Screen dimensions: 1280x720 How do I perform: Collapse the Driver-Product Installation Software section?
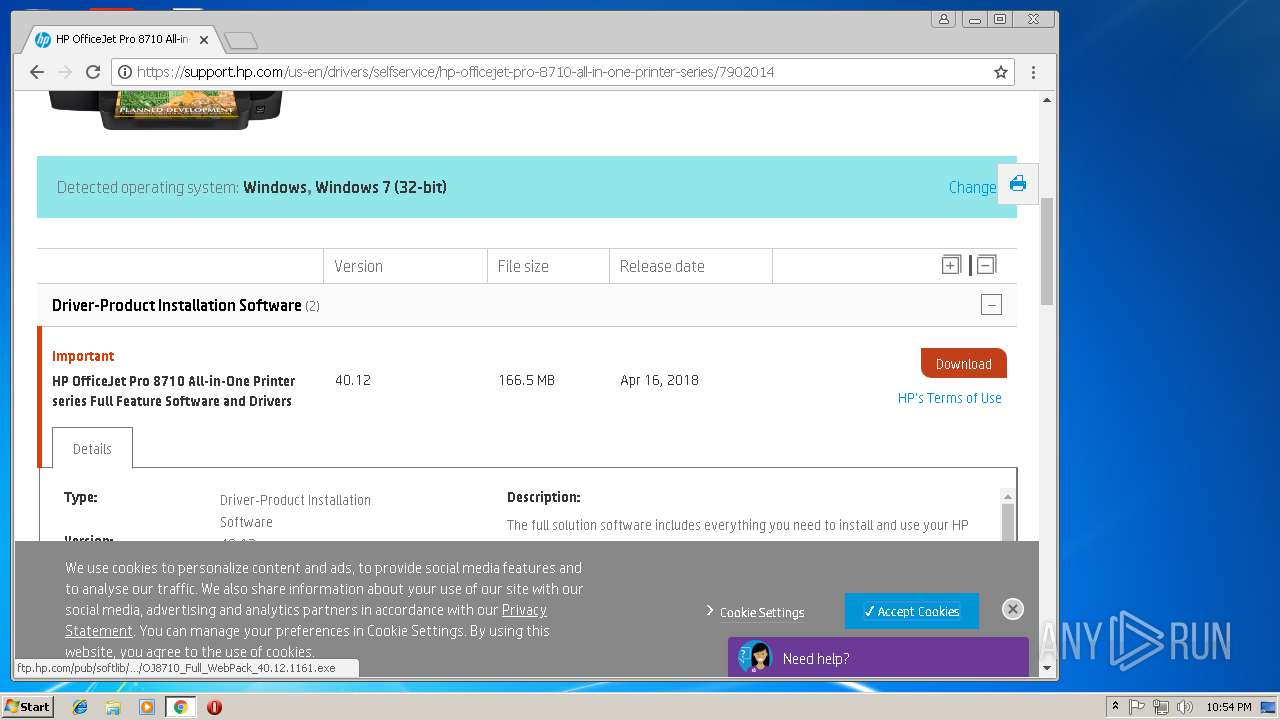[x=991, y=305]
